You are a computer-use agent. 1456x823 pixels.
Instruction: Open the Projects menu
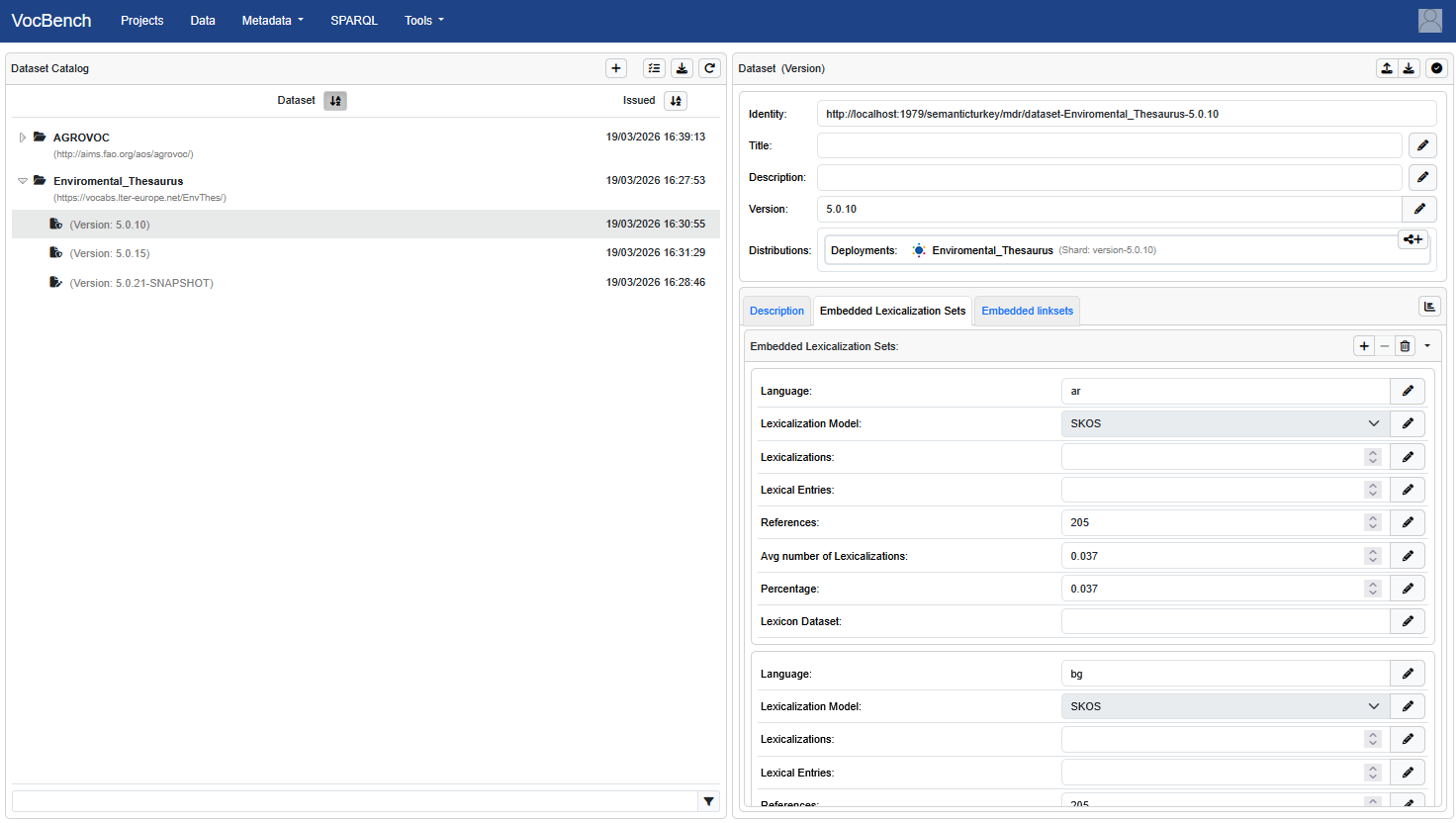pyautogui.click(x=142, y=21)
